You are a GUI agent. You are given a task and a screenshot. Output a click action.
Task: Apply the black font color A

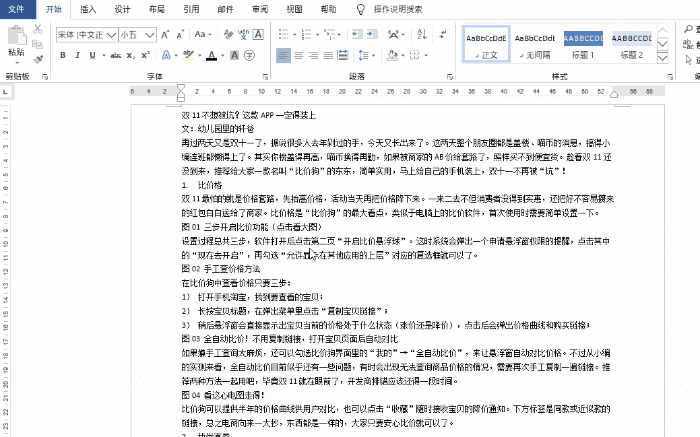pyautogui.click(x=212, y=55)
